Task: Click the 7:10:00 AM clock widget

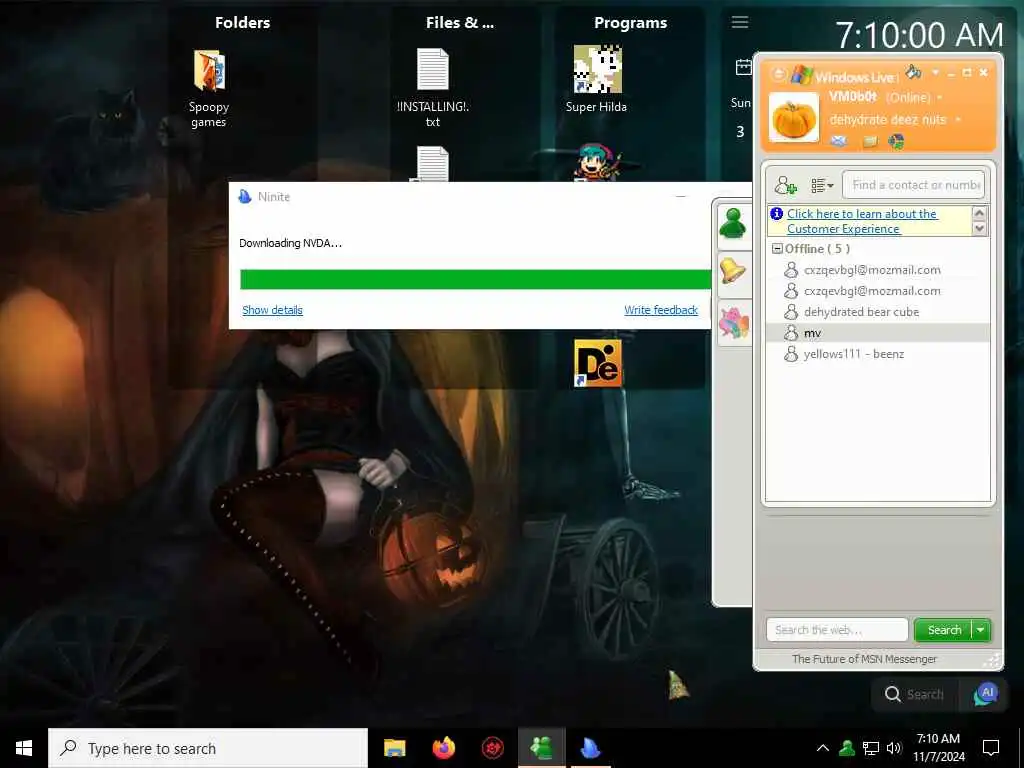Action: (x=919, y=35)
